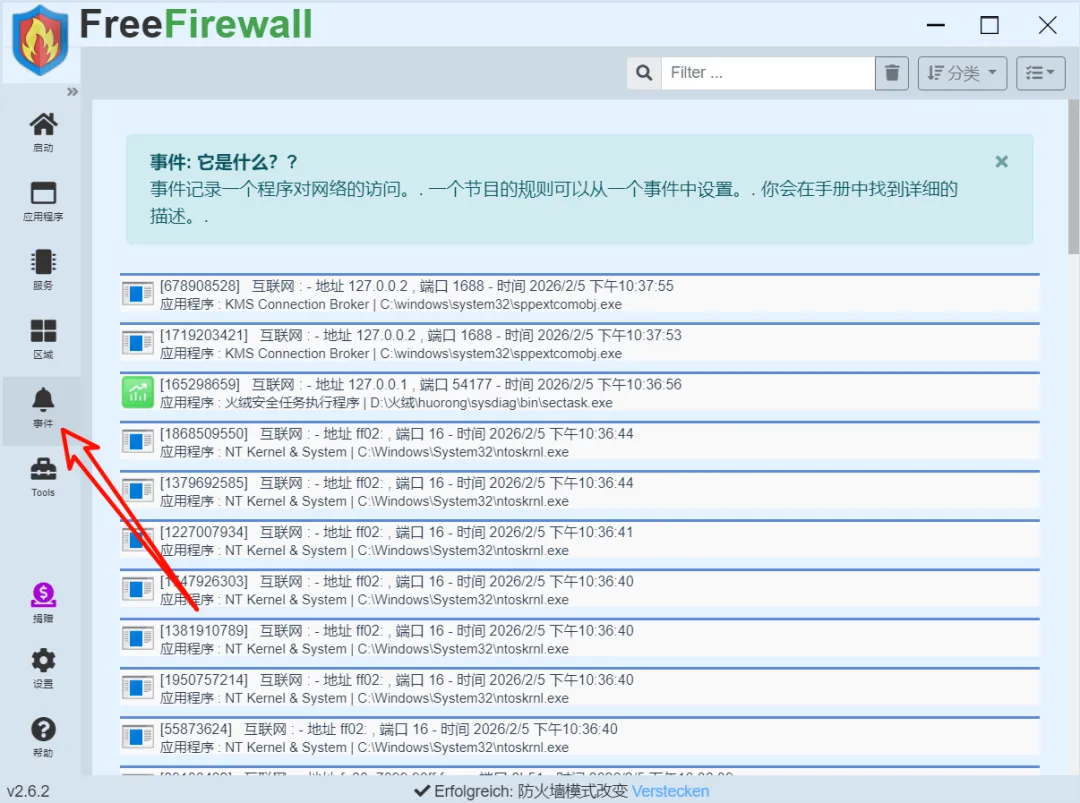This screenshot has height=803, width=1080.
Task: Maximize the FreeFirewall window
Action: [x=990, y=25]
